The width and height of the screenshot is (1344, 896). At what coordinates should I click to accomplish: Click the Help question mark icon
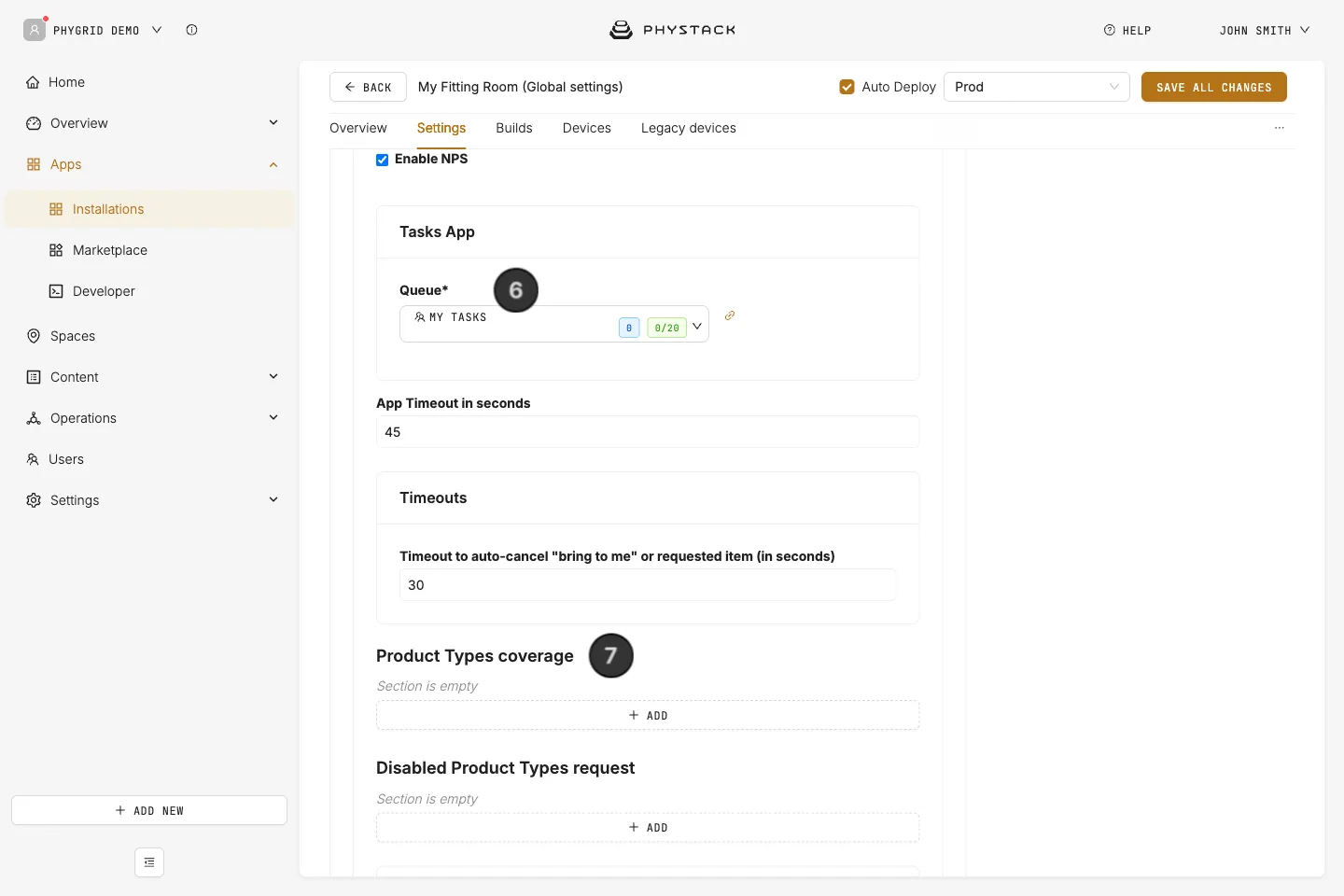pos(1110,30)
